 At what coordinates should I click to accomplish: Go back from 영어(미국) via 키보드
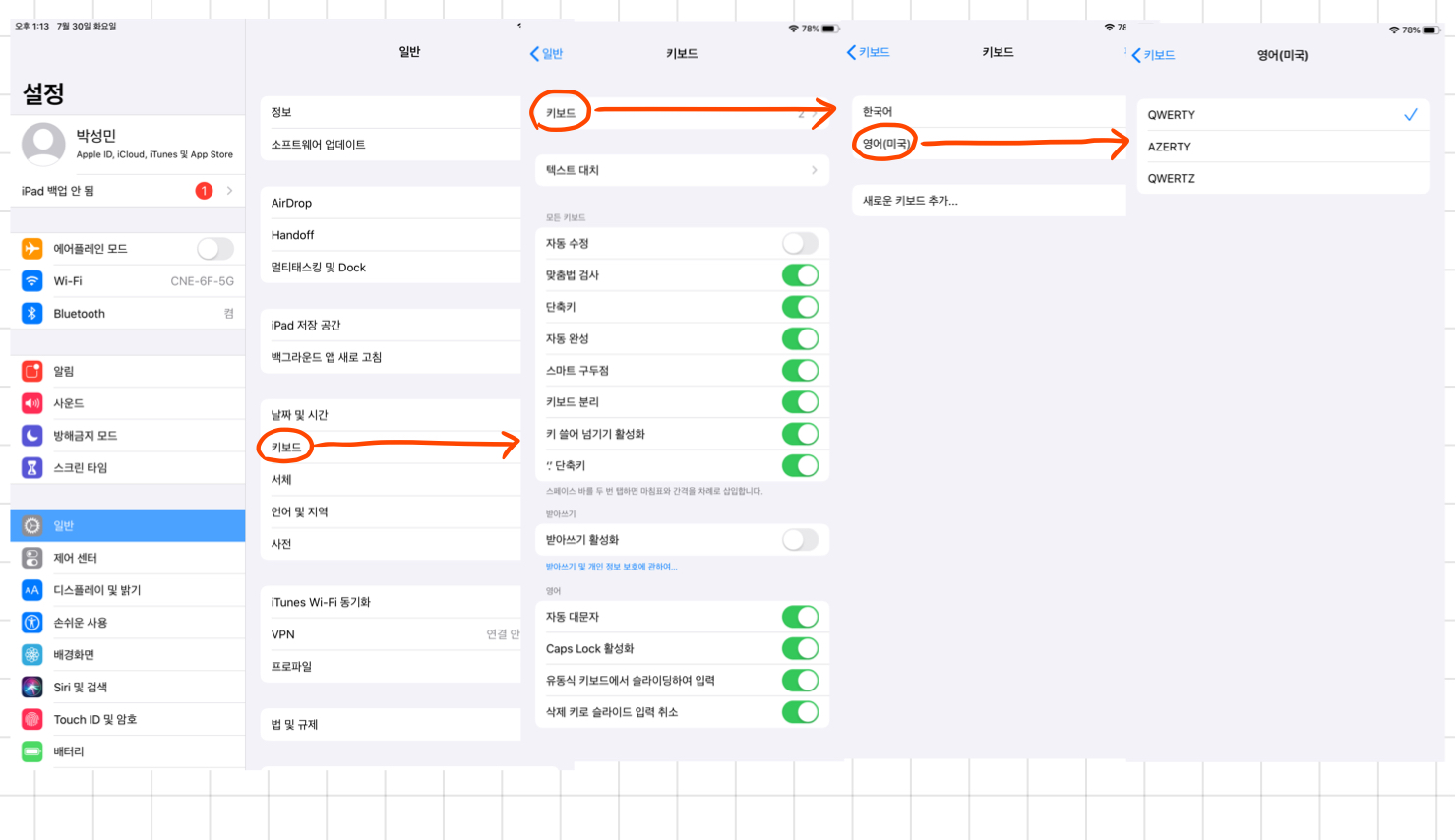tap(1153, 55)
